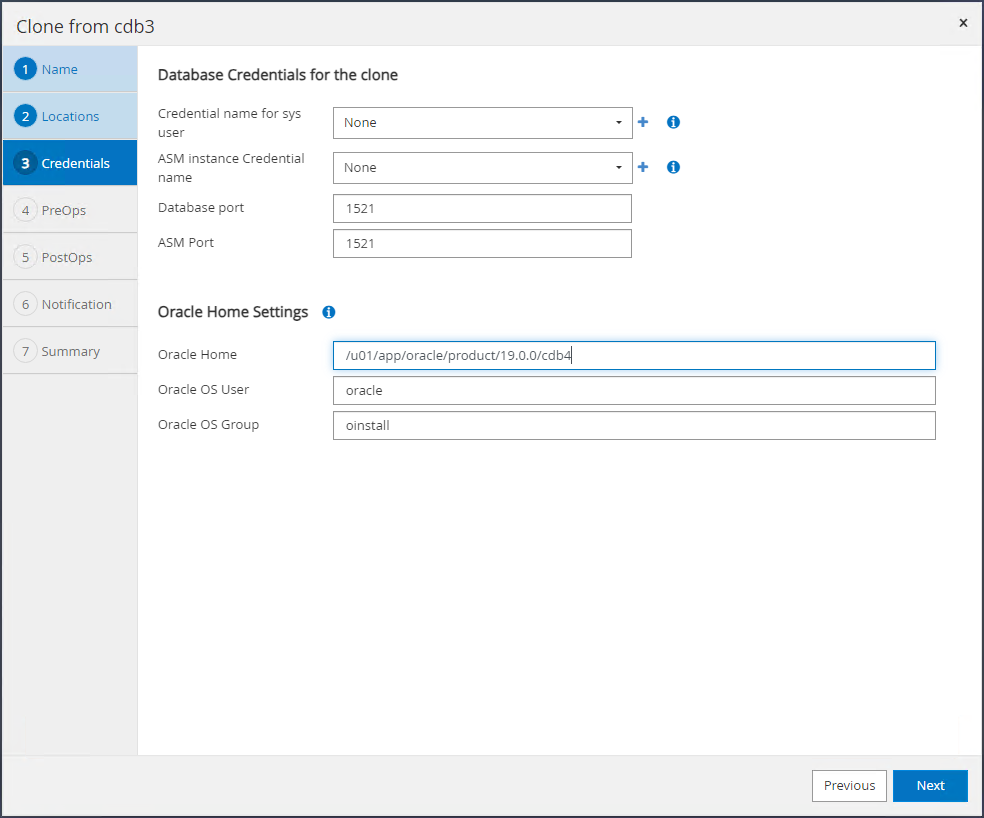
Task: Jump to the PostOps step
Action: (69, 257)
